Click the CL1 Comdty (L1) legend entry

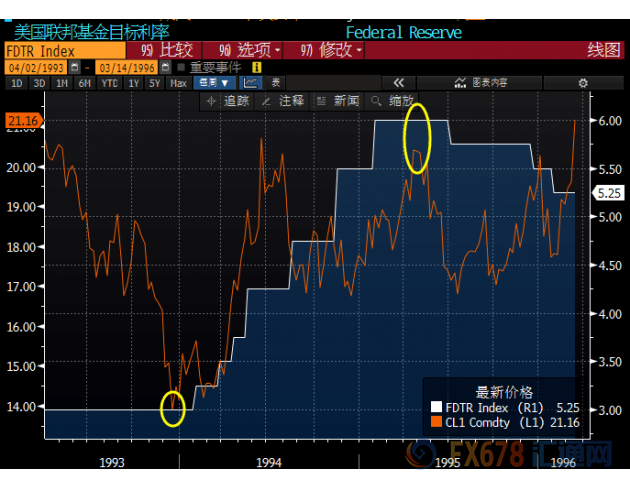point(505,423)
